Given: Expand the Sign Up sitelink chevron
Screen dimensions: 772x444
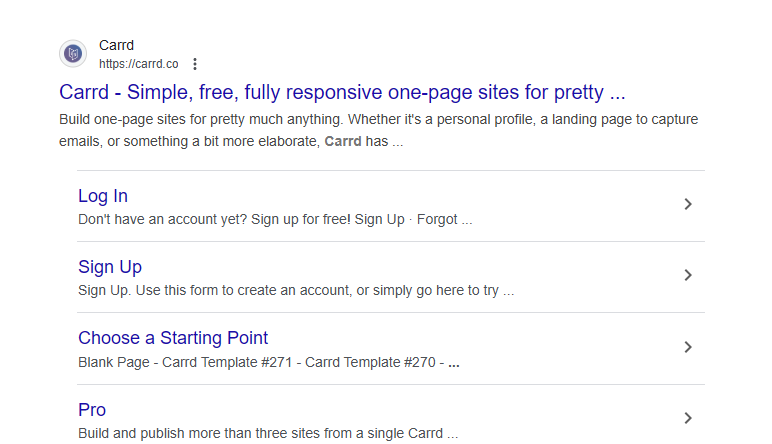Looking at the screenshot, I should 688,275.
